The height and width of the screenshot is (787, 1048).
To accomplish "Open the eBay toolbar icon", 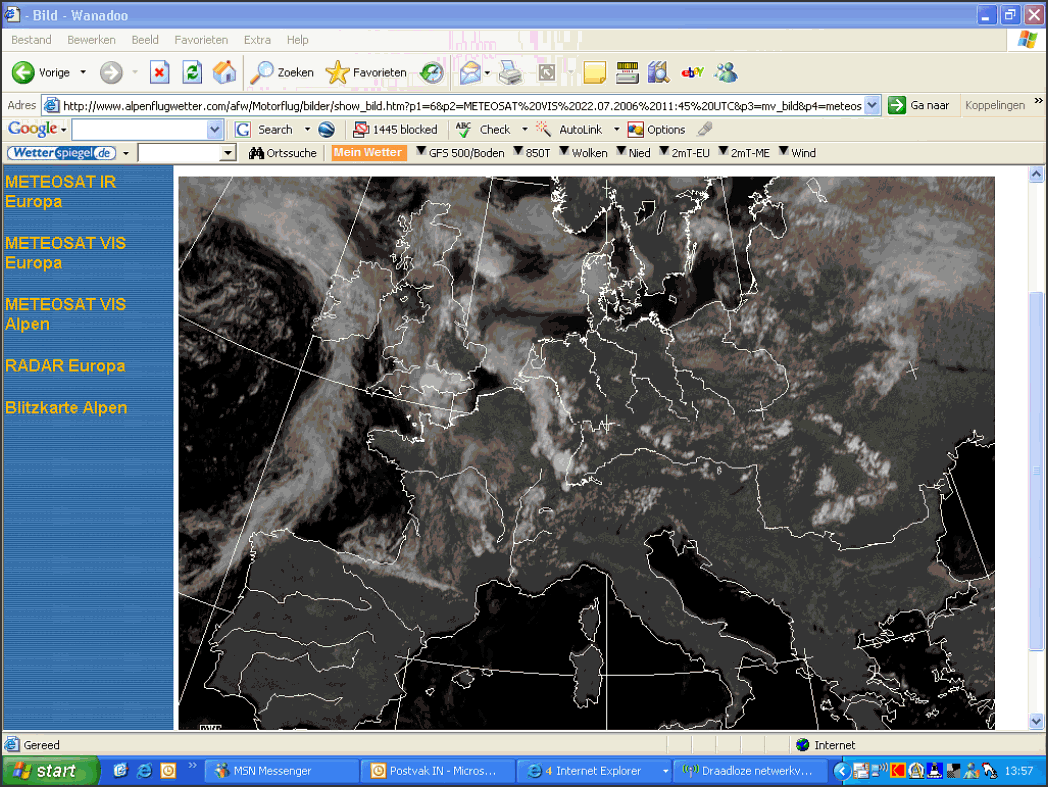I will coord(692,72).
